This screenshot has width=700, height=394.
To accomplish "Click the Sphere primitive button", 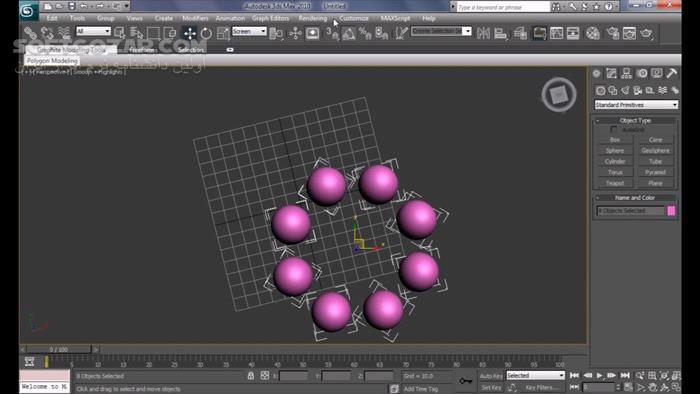I will [615, 151].
